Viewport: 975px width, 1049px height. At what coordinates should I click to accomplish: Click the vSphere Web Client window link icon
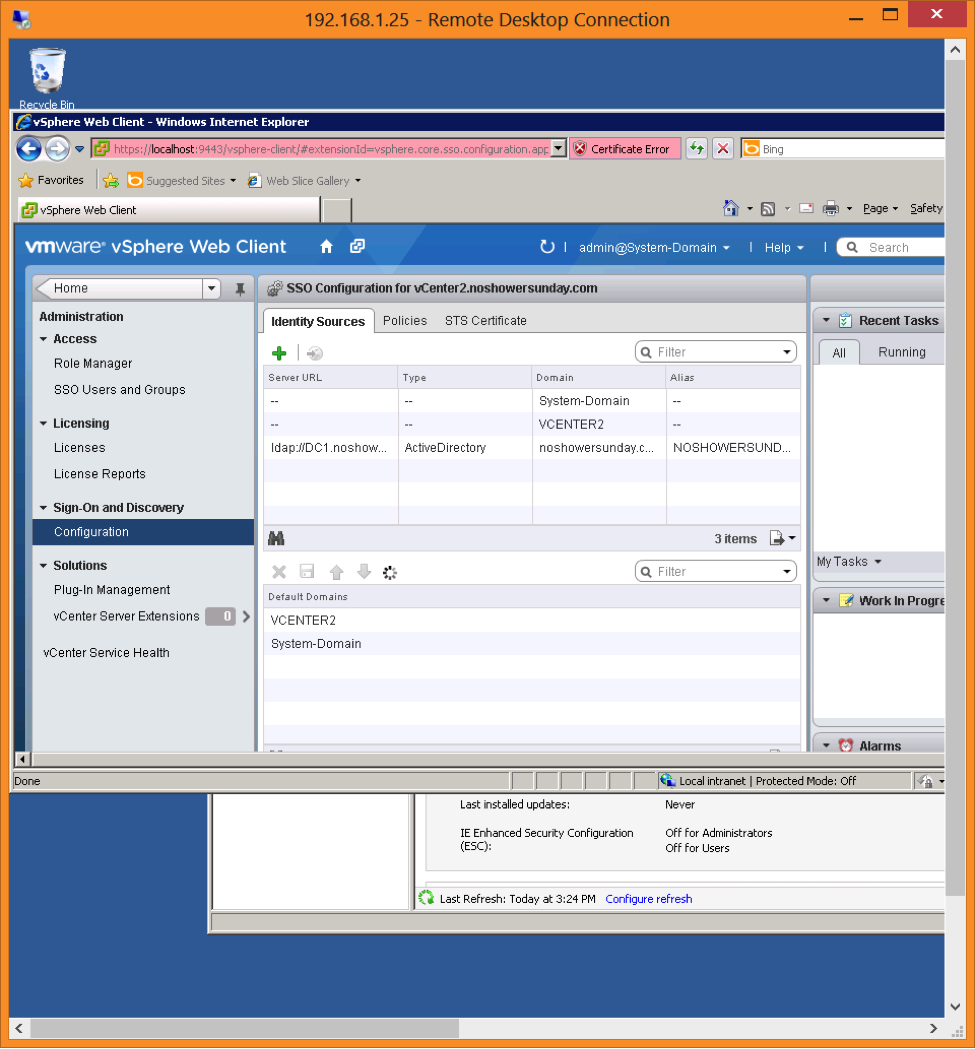coord(357,246)
